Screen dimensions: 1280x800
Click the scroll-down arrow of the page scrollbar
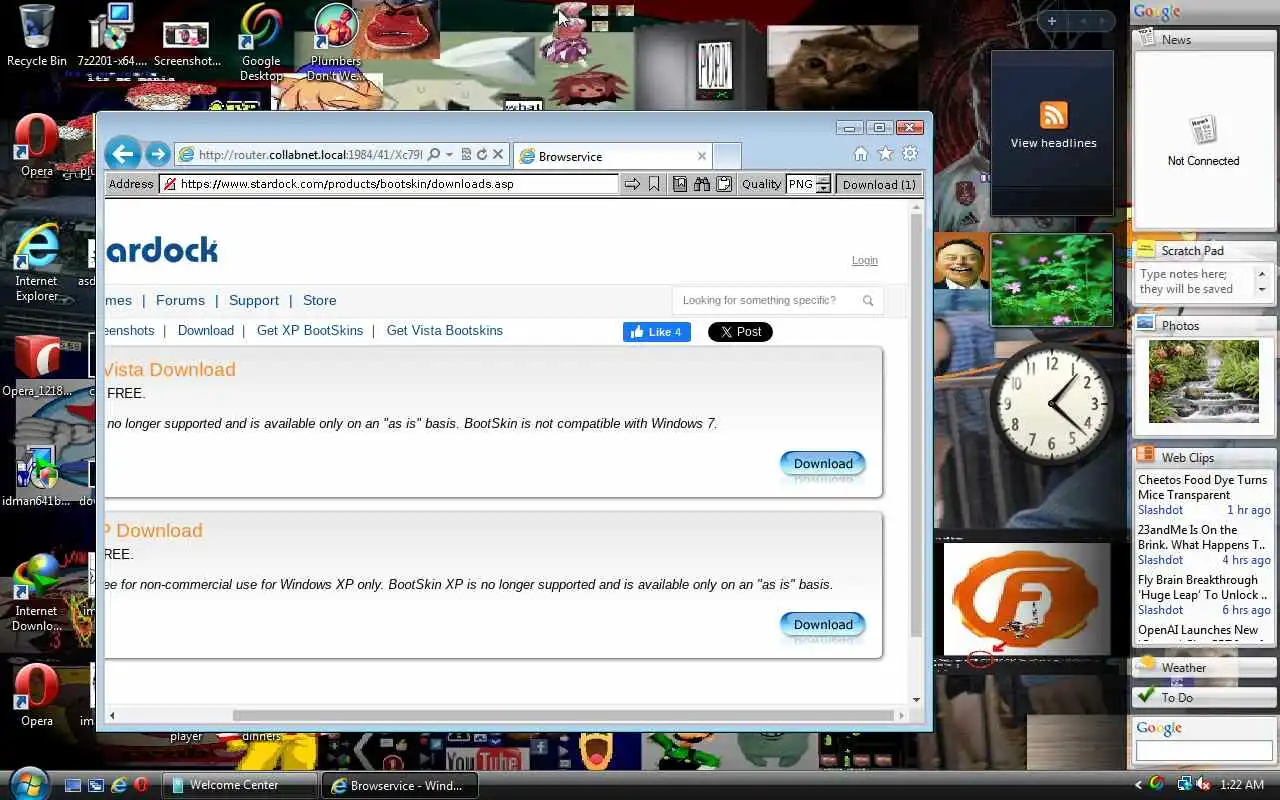[x=916, y=700]
